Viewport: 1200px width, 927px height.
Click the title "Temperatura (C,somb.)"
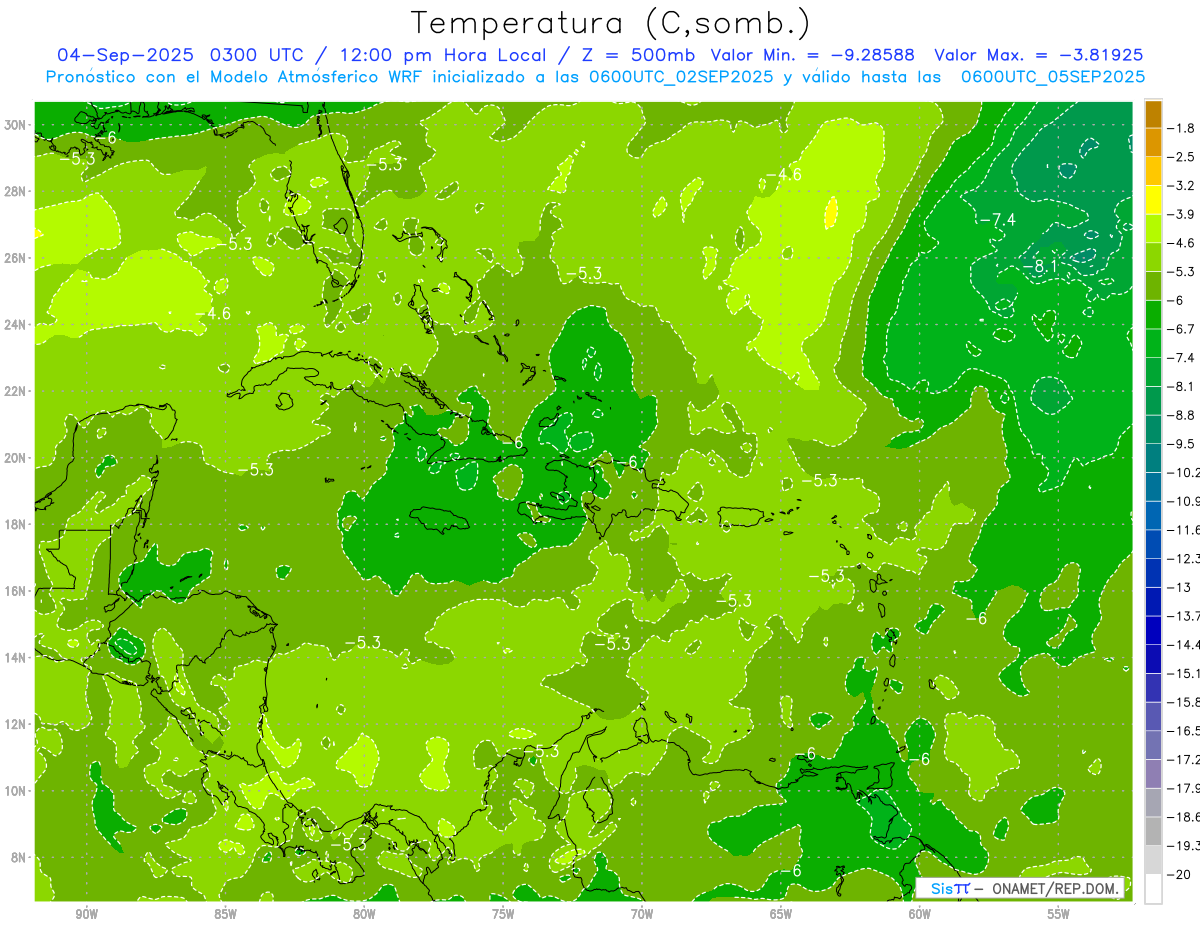[611, 23]
